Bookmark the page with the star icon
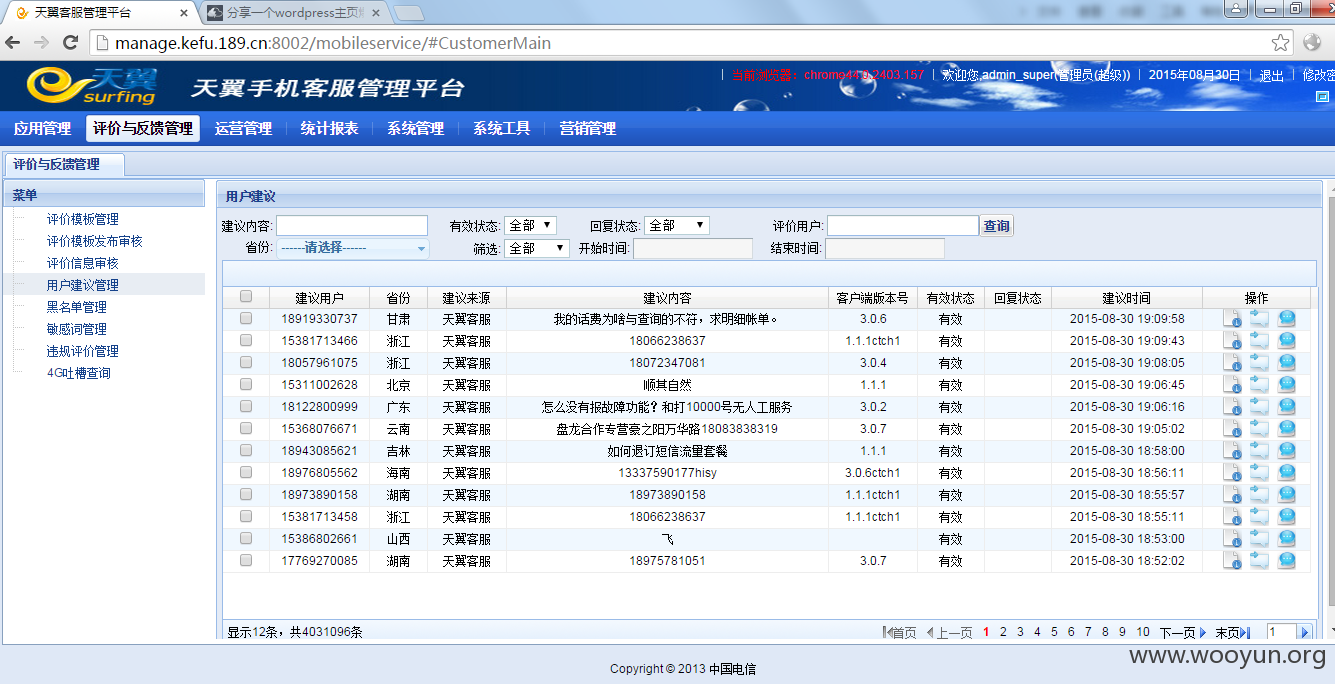Screen dimensions: 1335x684 point(1280,43)
